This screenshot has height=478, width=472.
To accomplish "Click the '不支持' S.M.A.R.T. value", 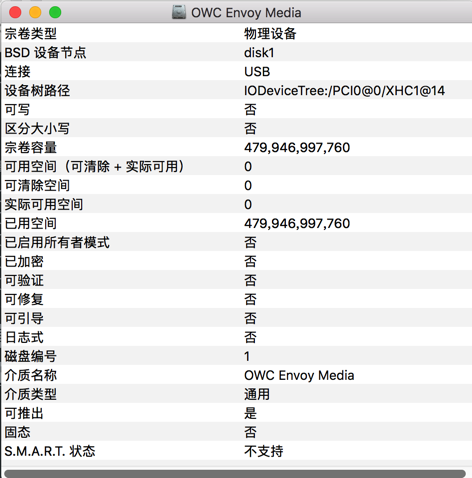I will 264,452.
